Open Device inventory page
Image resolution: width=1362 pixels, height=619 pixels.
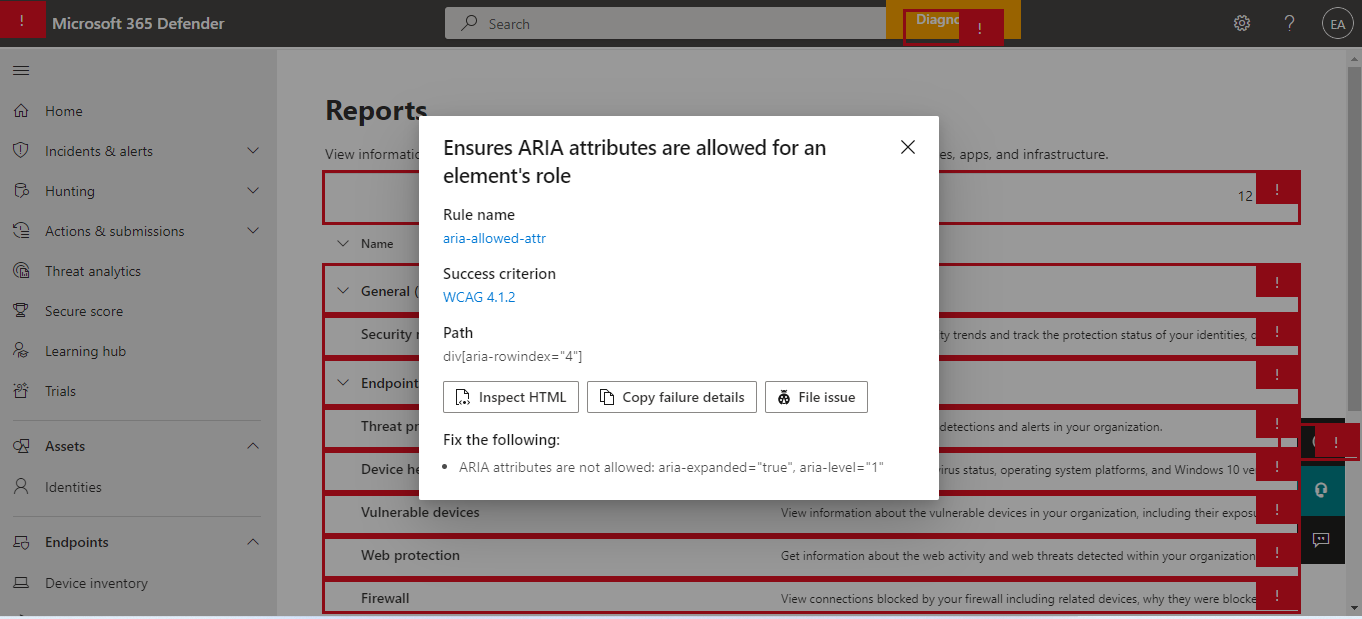pos(96,583)
